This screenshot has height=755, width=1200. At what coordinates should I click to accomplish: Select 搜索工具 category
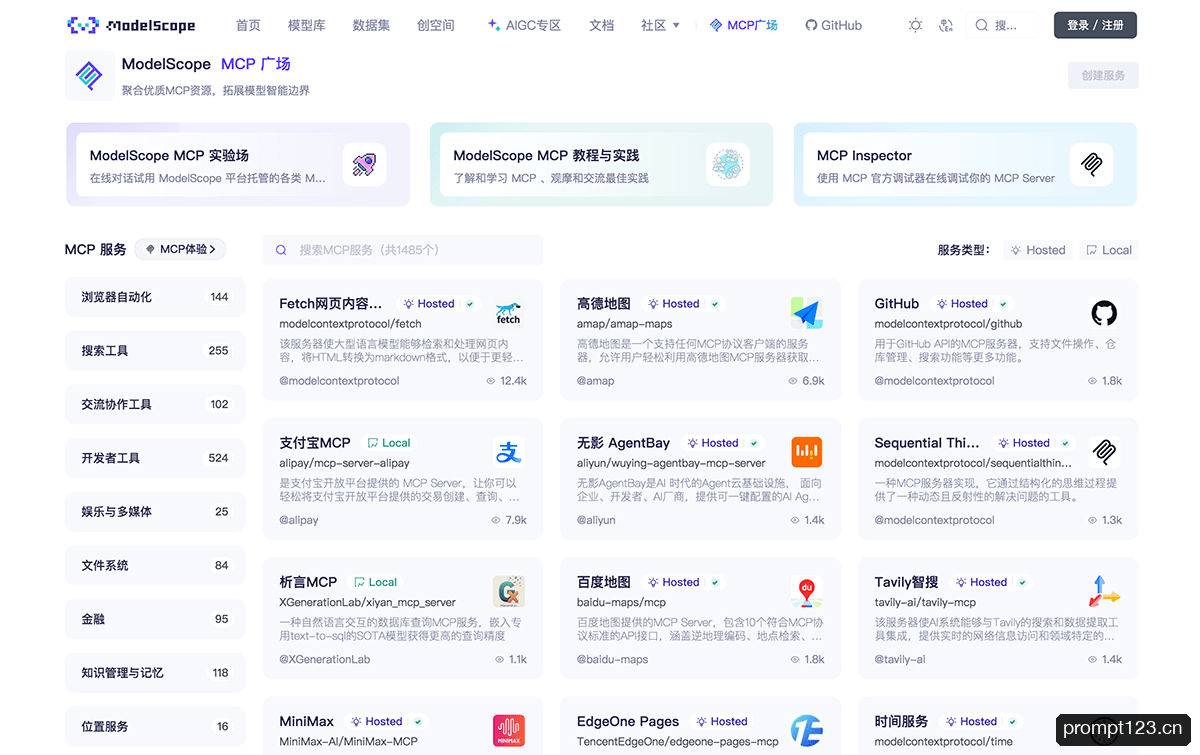(x=155, y=351)
